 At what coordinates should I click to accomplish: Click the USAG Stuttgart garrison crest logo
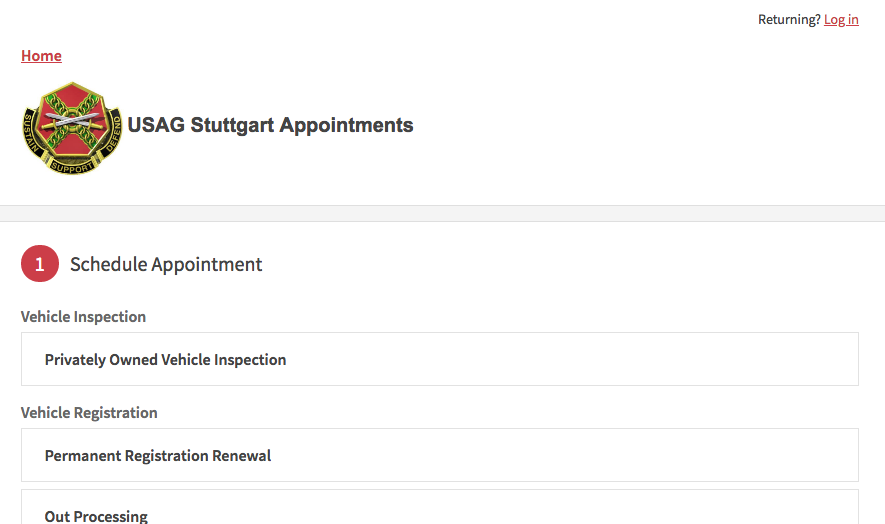(x=72, y=128)
